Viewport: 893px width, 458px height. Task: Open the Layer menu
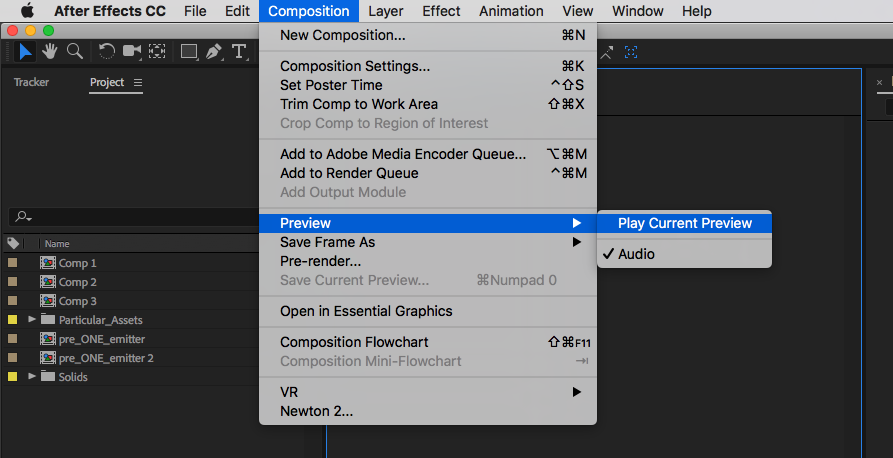pos(386,11)
